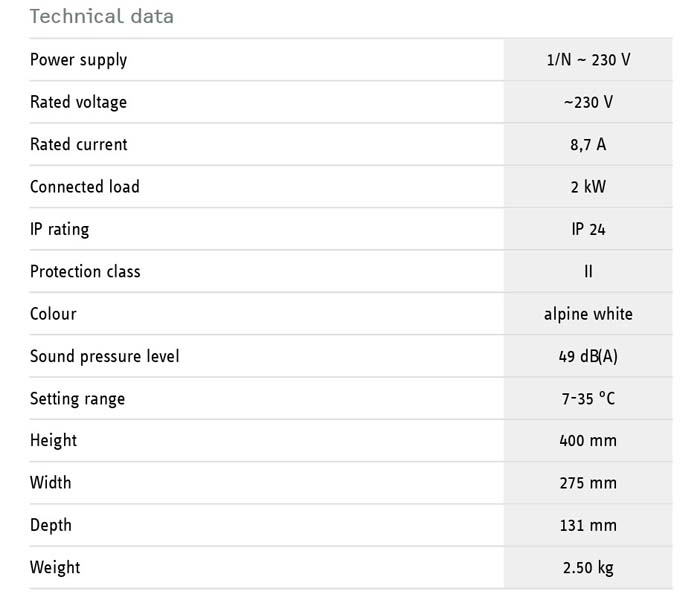Viewport: 700px width, 600px height.
Task: Select the Weight row label
Action: coord(55,568)
